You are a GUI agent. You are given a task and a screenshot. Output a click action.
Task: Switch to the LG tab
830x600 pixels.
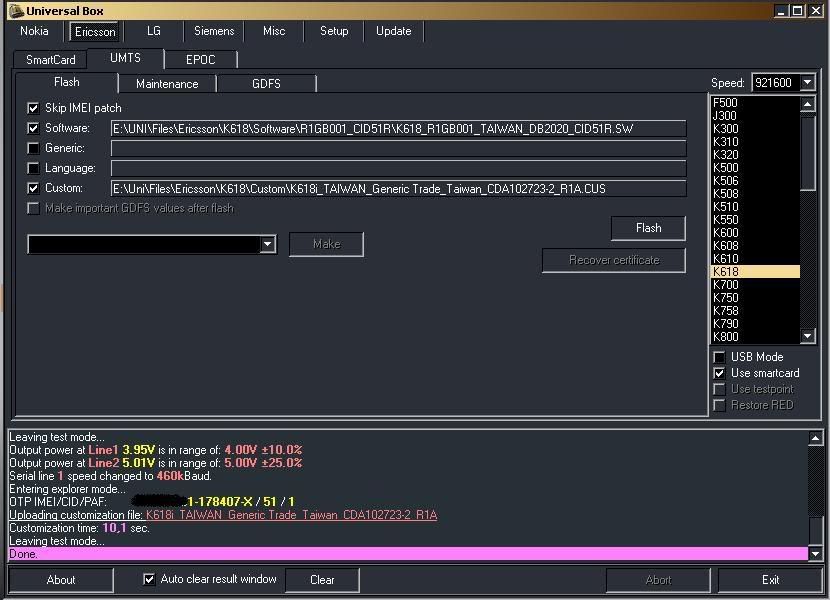coord(154,31)
